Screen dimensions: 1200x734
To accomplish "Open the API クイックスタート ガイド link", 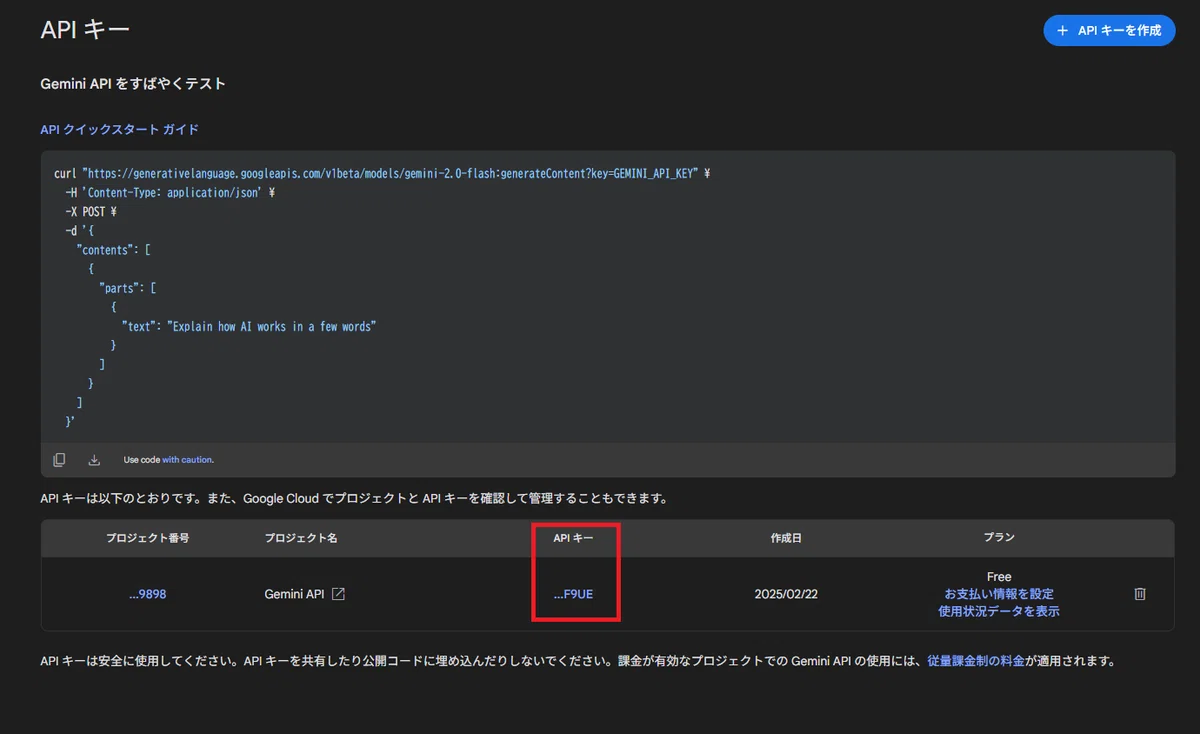I will (119, 130).
